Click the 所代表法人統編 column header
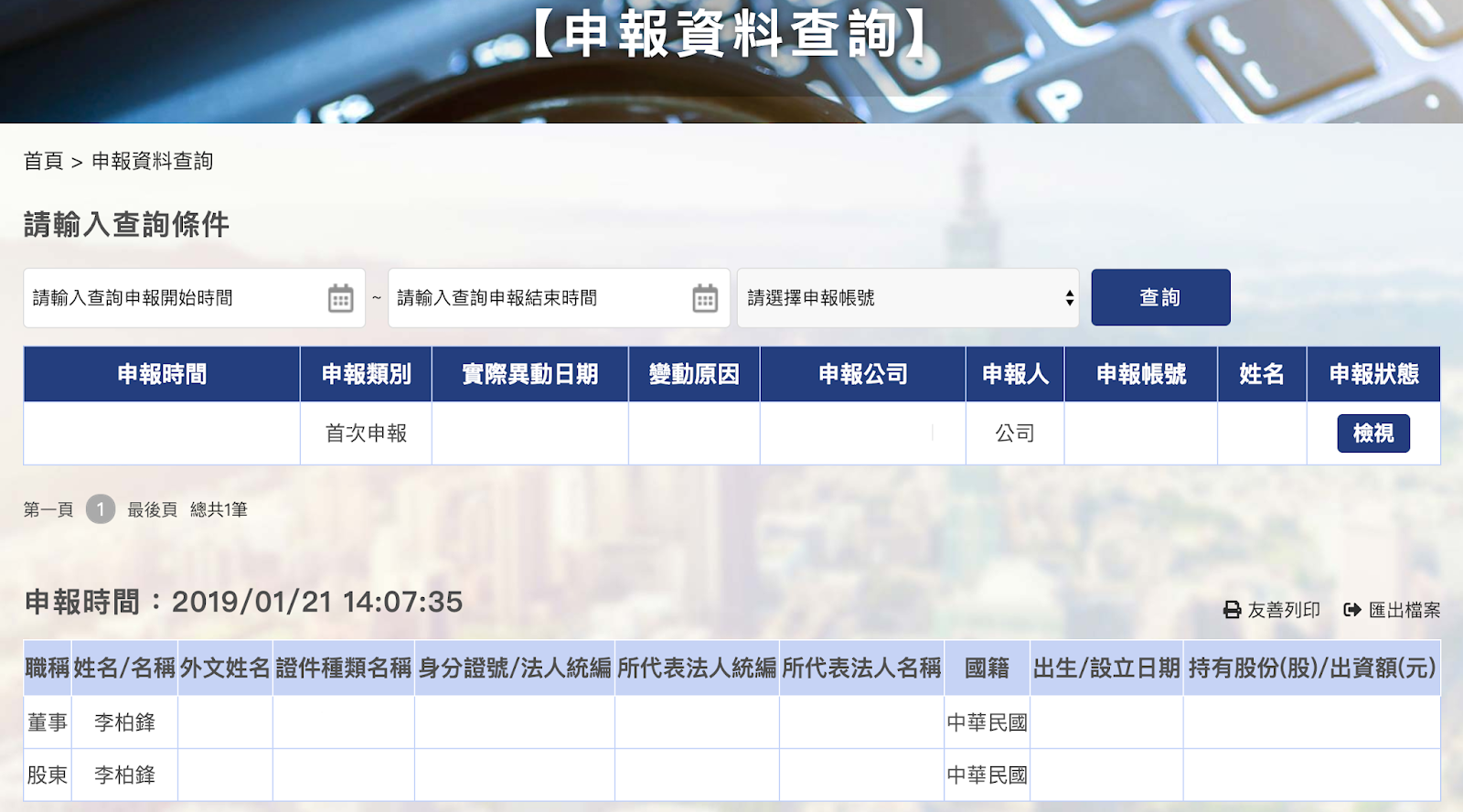 (697, 668)
